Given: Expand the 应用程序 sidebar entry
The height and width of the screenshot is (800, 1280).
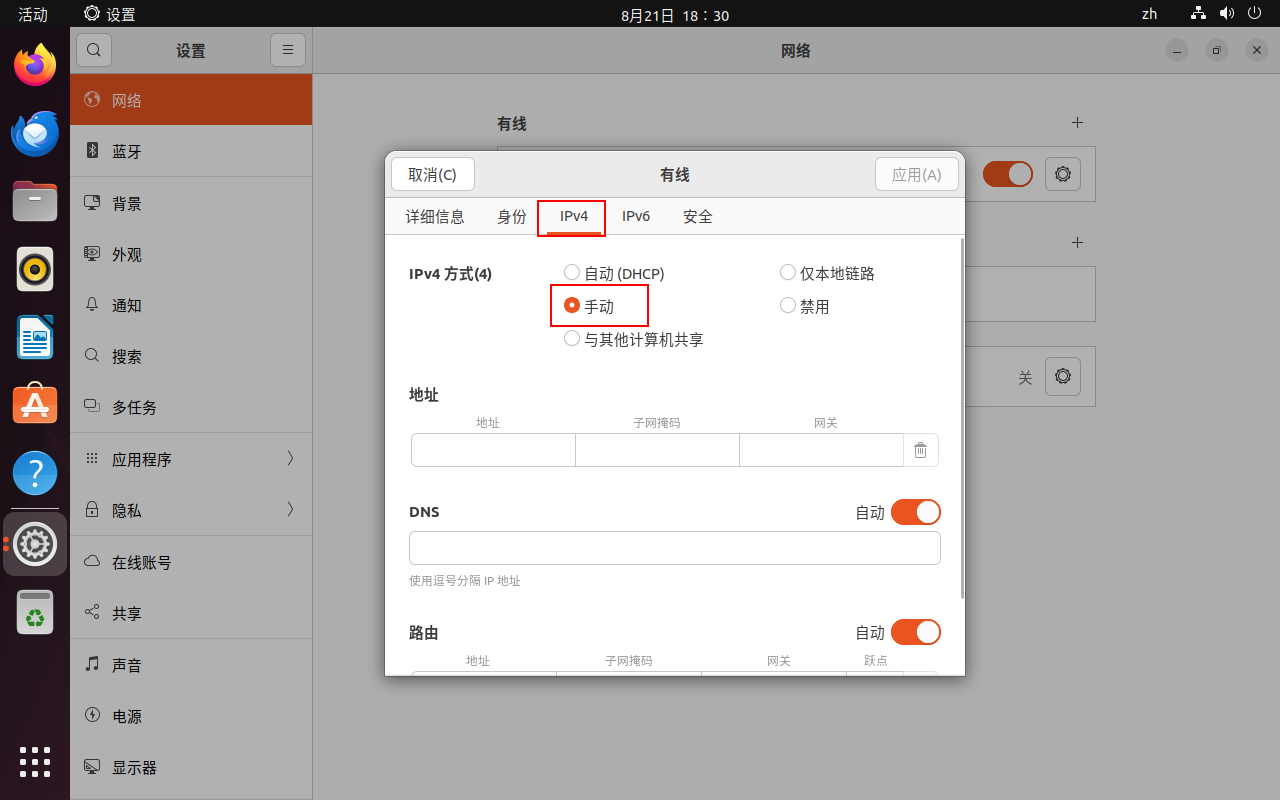Looking at the screenshot, I should (190, 459).
